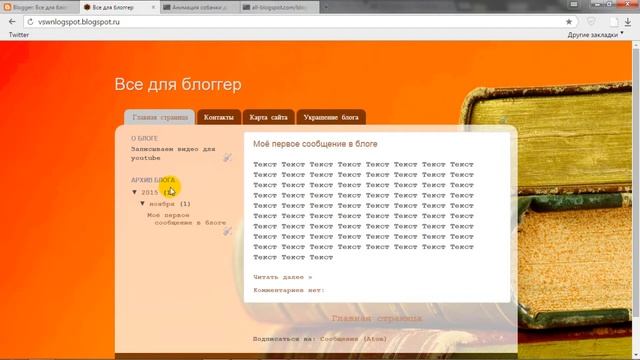The image size is (640, 360).
Task: Click the shield protection icon in the toolbar
Action: [591, 22]
